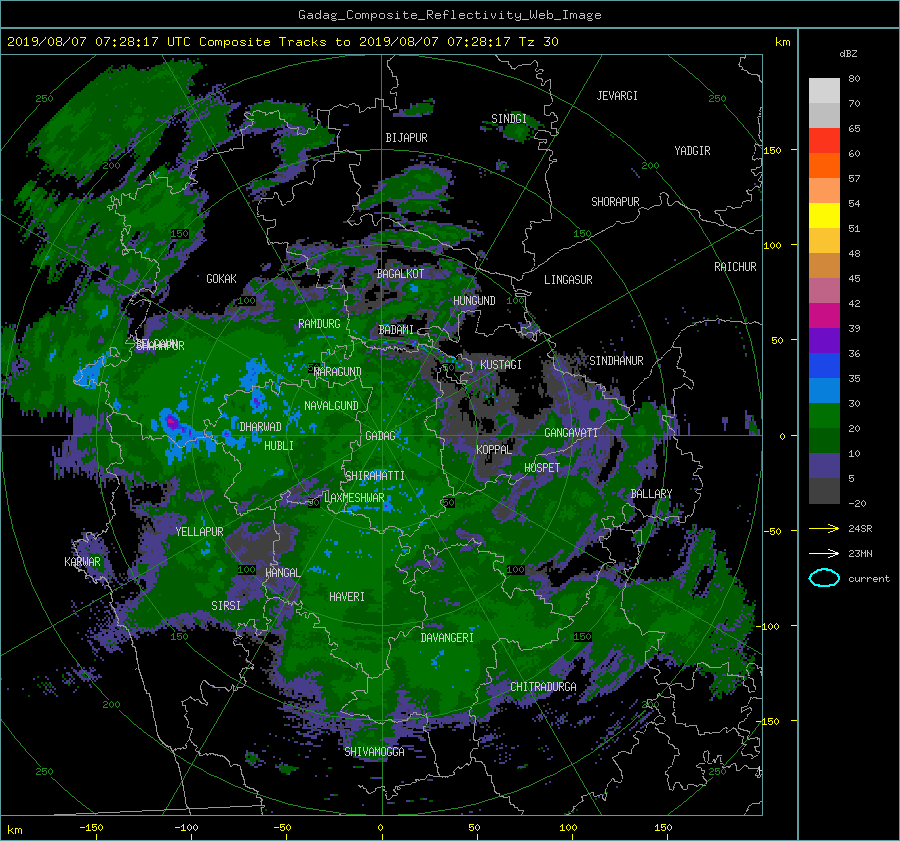Click the BIJAPUR city label
This screenshot has width=900, height=841.
(406, 138)
